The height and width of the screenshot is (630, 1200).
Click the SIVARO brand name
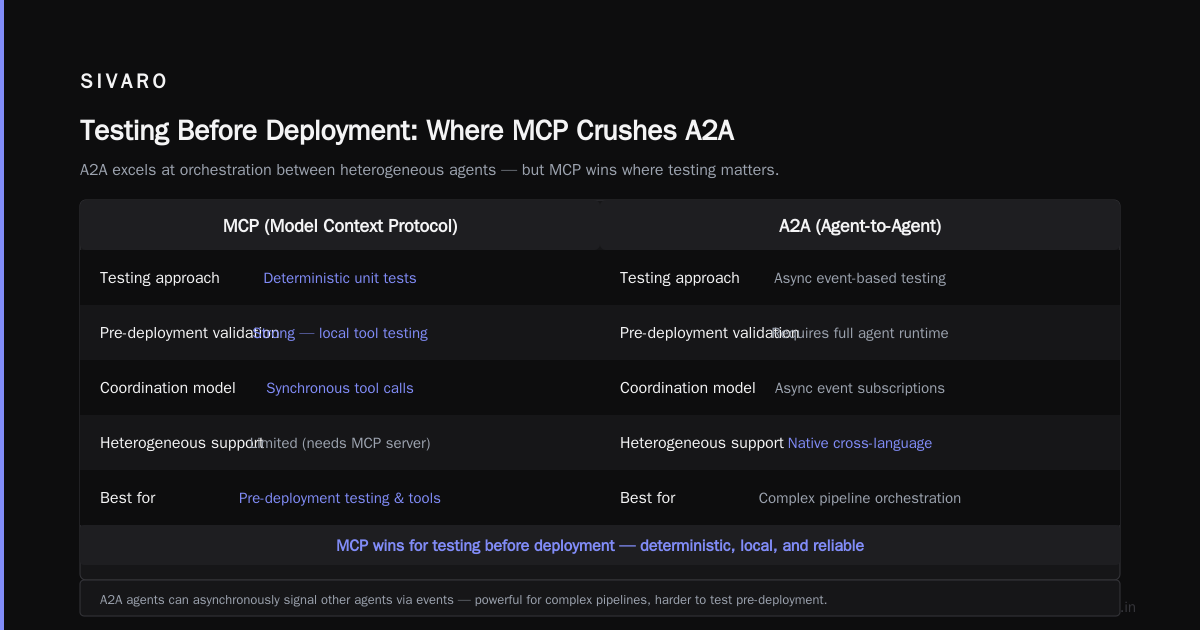124,82
